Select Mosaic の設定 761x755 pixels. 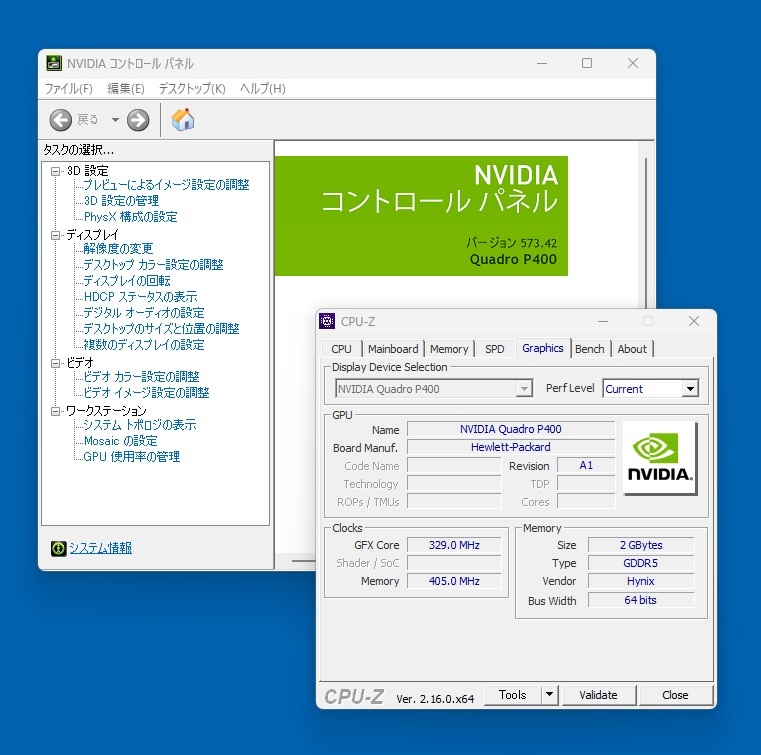pyautogui.click(x=120, y=441)
